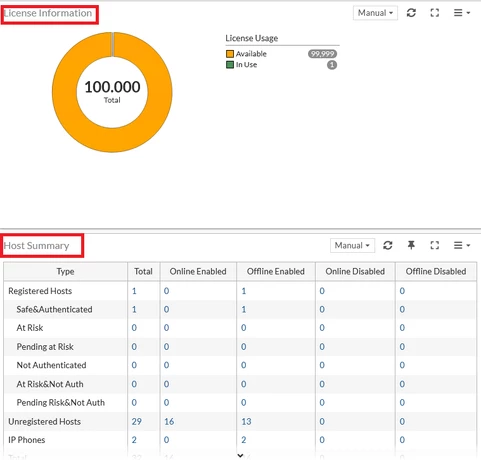Sort by Offline Enabled column header
The height and width of the screenshot is (460, 481).
(276, 271)
